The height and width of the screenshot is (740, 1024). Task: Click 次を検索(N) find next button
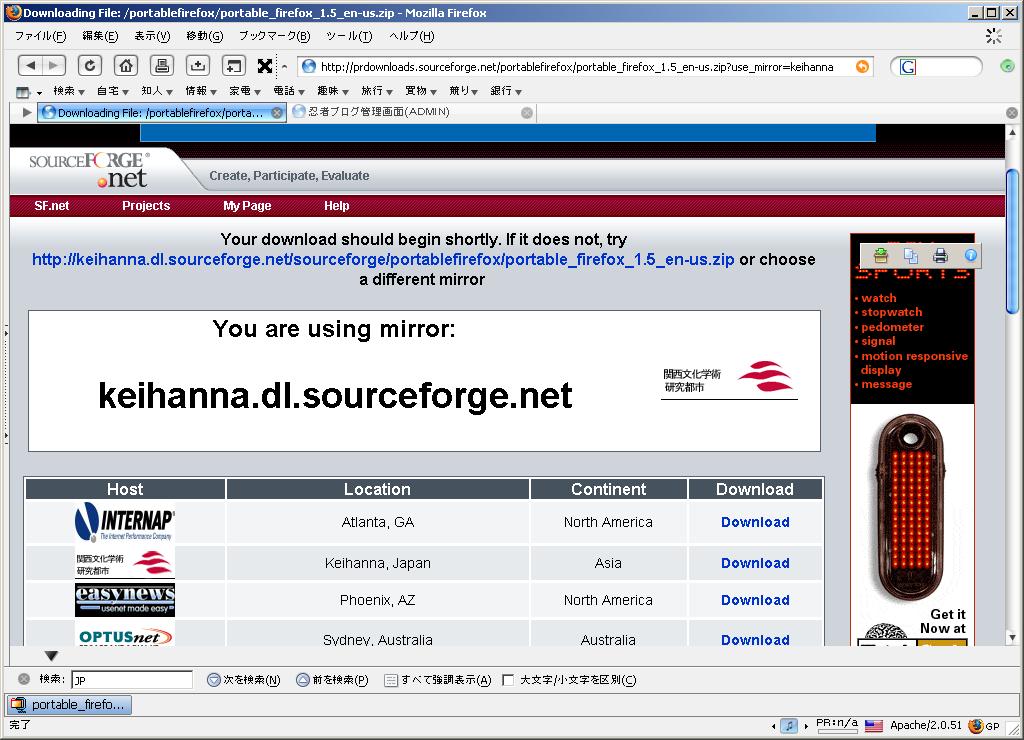coord(244,680)
